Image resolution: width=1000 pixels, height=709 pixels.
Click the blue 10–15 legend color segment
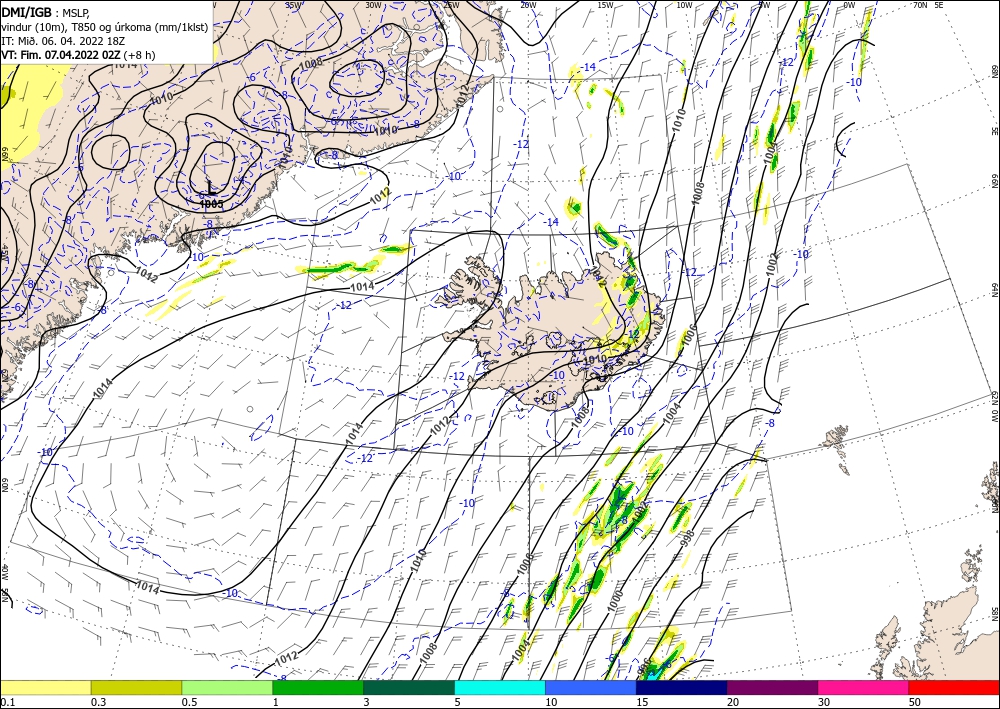(x=591, y=687)
